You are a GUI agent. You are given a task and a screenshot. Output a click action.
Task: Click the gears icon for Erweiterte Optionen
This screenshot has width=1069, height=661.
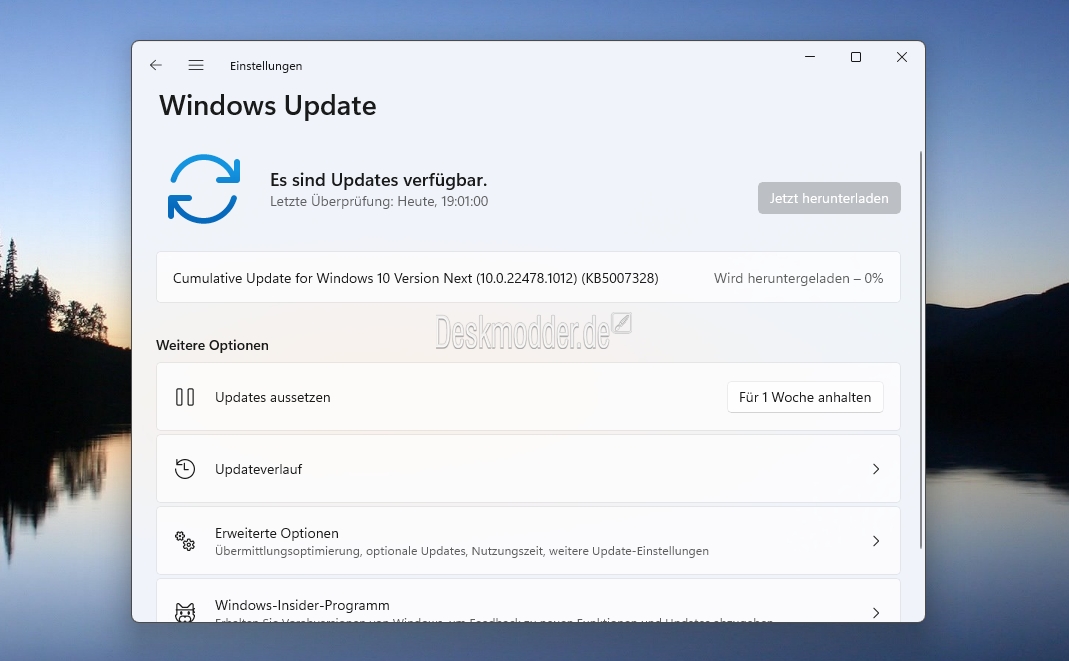(185, 541)
